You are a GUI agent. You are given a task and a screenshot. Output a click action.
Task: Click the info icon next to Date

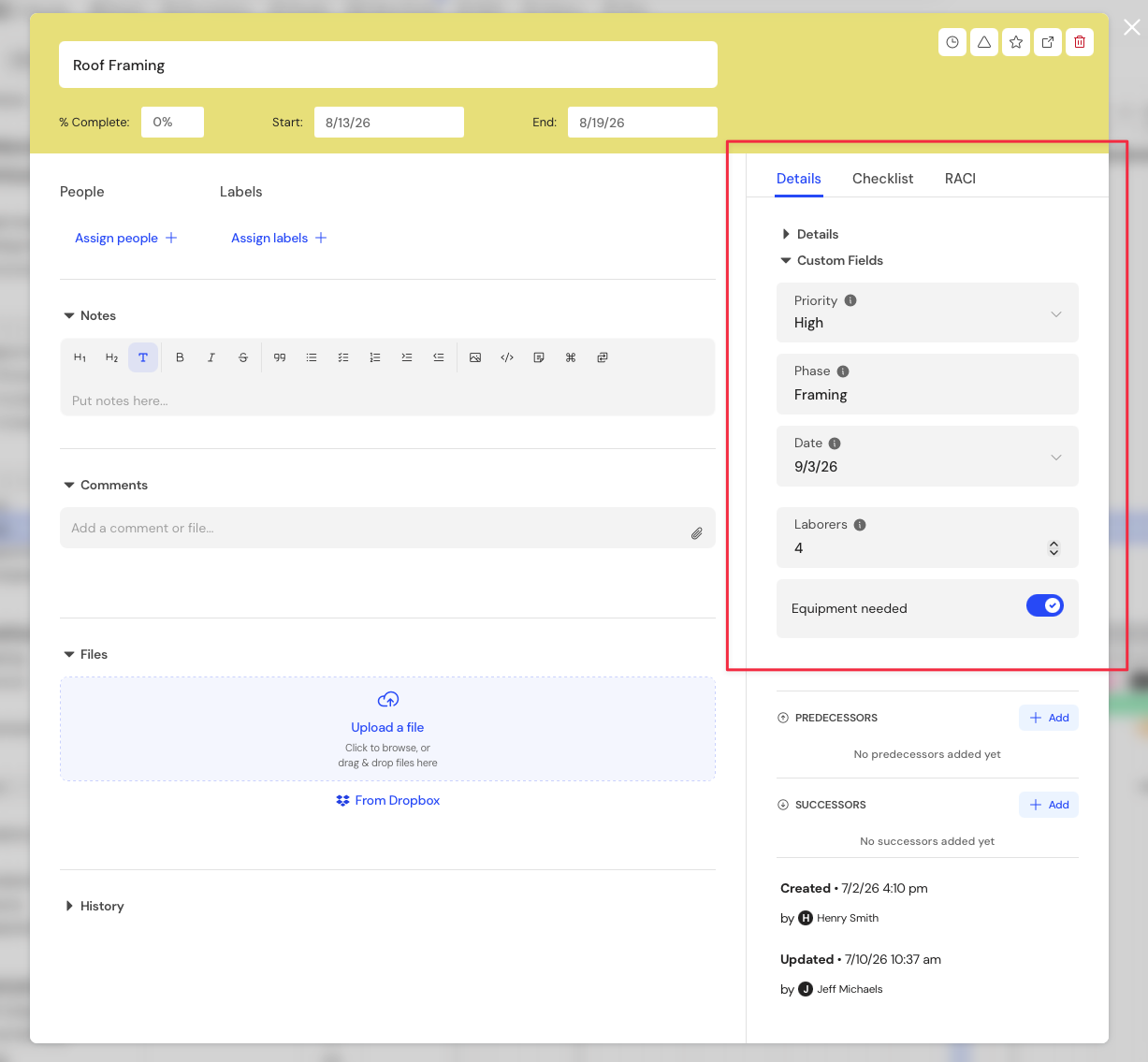click(x=835, y=444)
